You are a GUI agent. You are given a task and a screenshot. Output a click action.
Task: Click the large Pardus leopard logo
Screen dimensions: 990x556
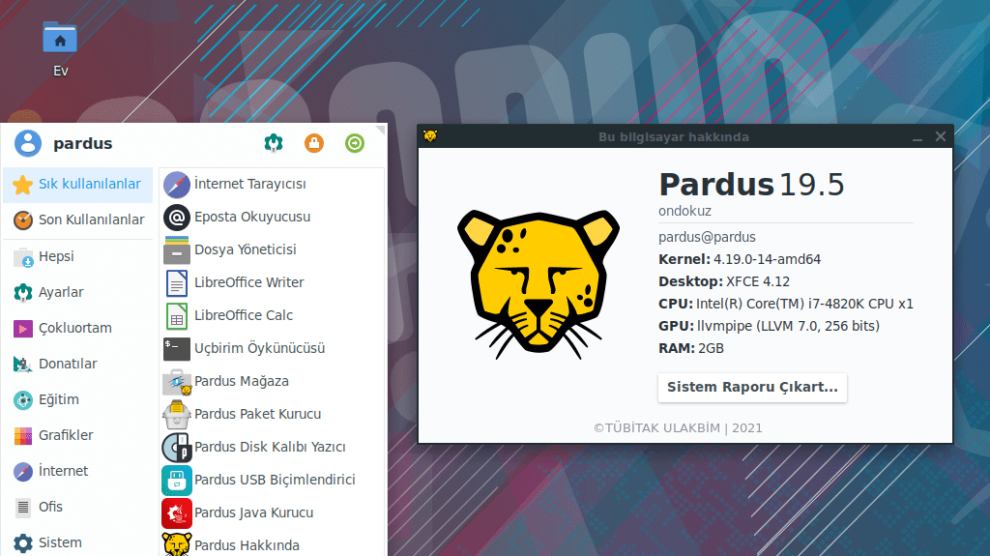pos(539,284)
